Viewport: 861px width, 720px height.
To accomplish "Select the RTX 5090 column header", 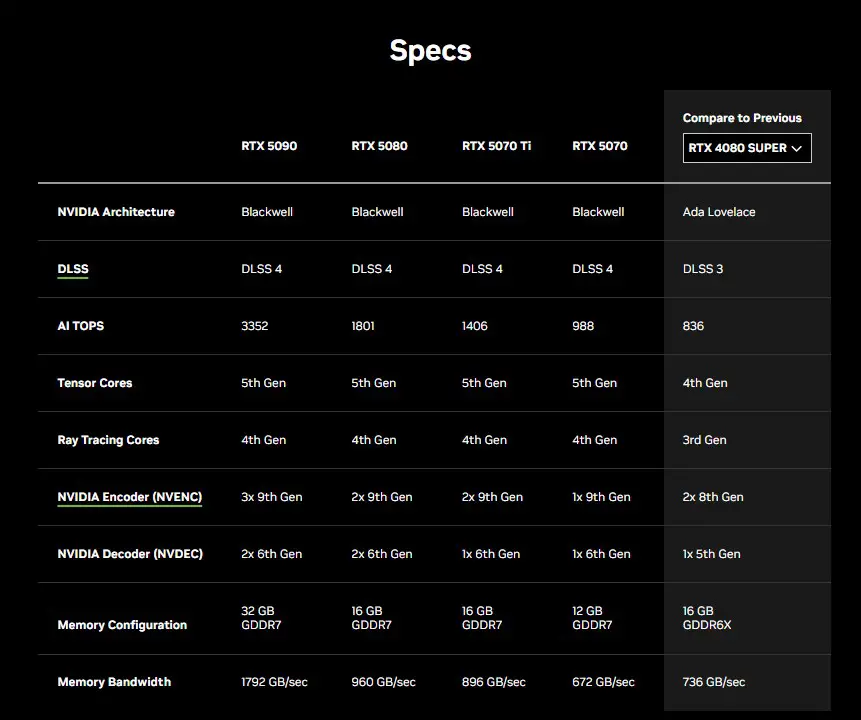I will tap(269, 146).
